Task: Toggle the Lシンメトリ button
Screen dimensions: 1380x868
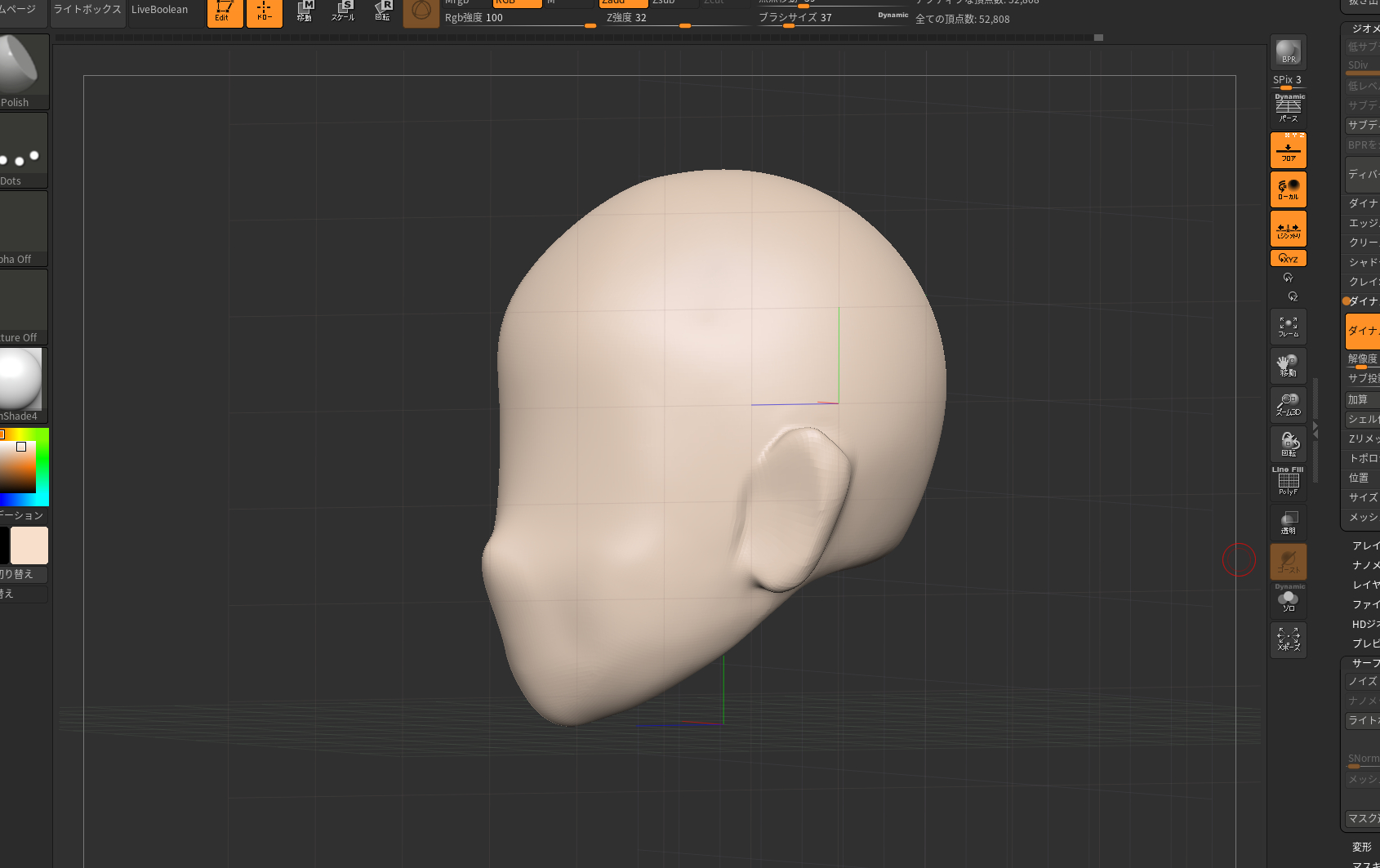Action: point(1289,229)
